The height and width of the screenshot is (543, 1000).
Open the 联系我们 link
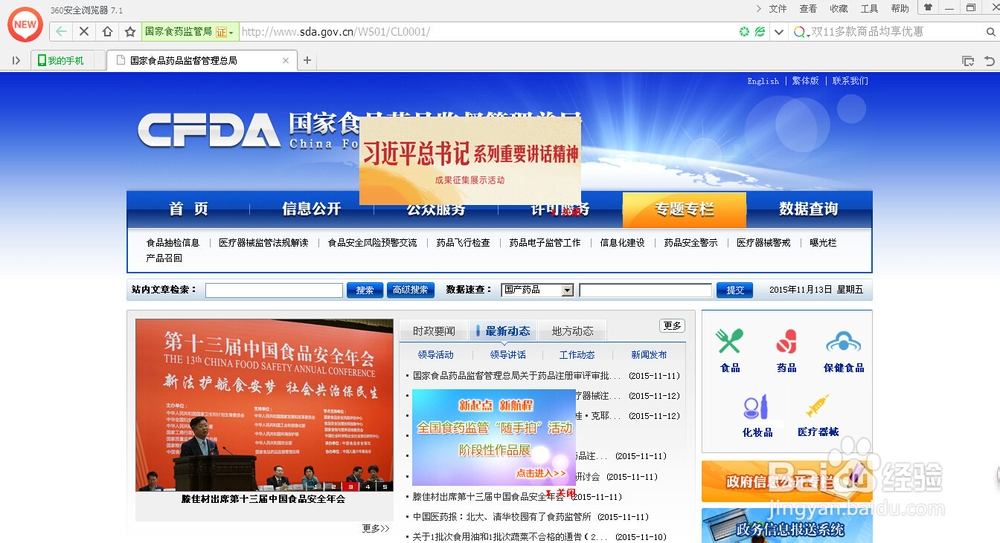click(850, 81)
